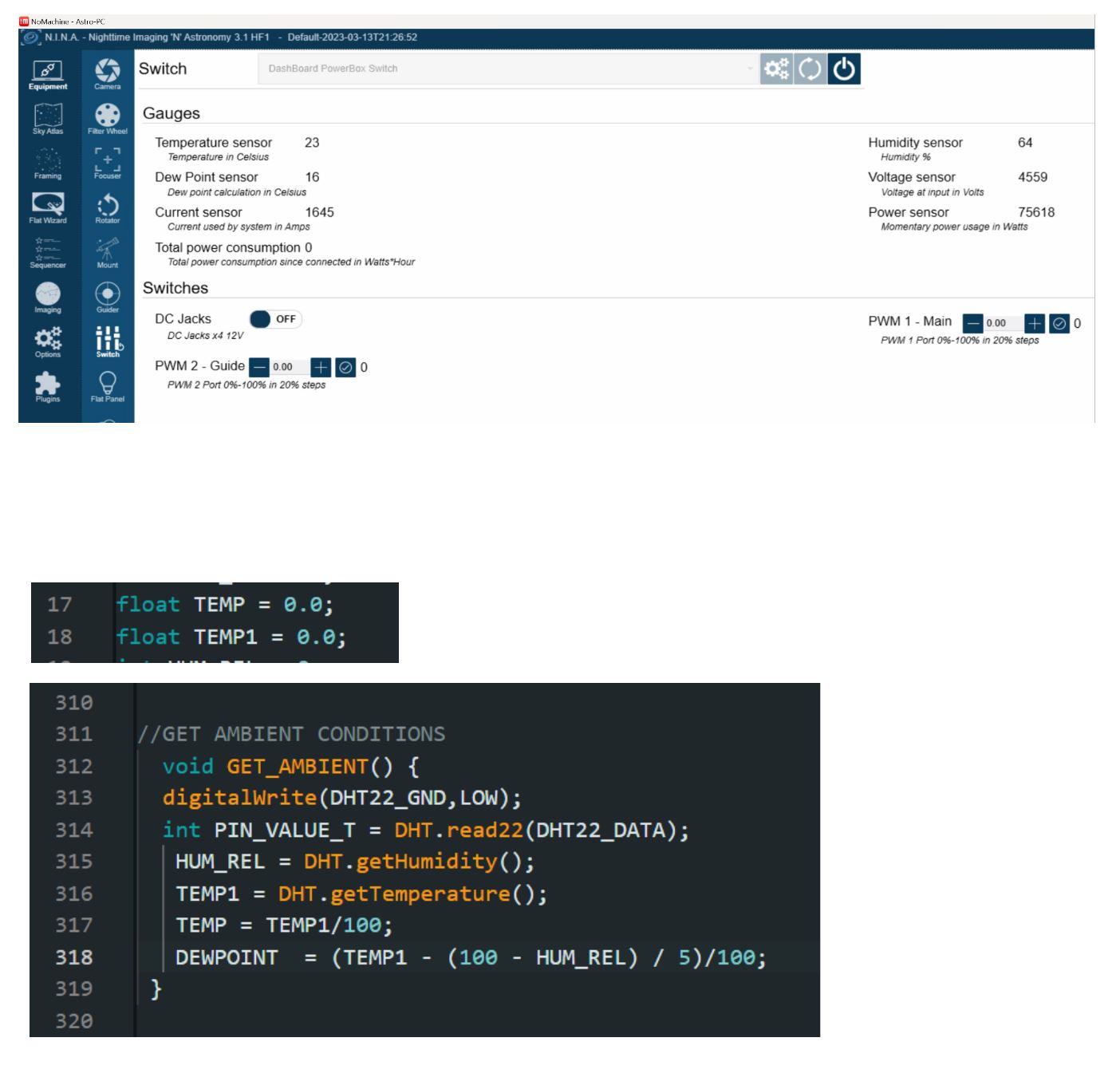The image size is (1120, 1089).
Task: Open the Plugins puzzle-piece section
Action: 48,388
